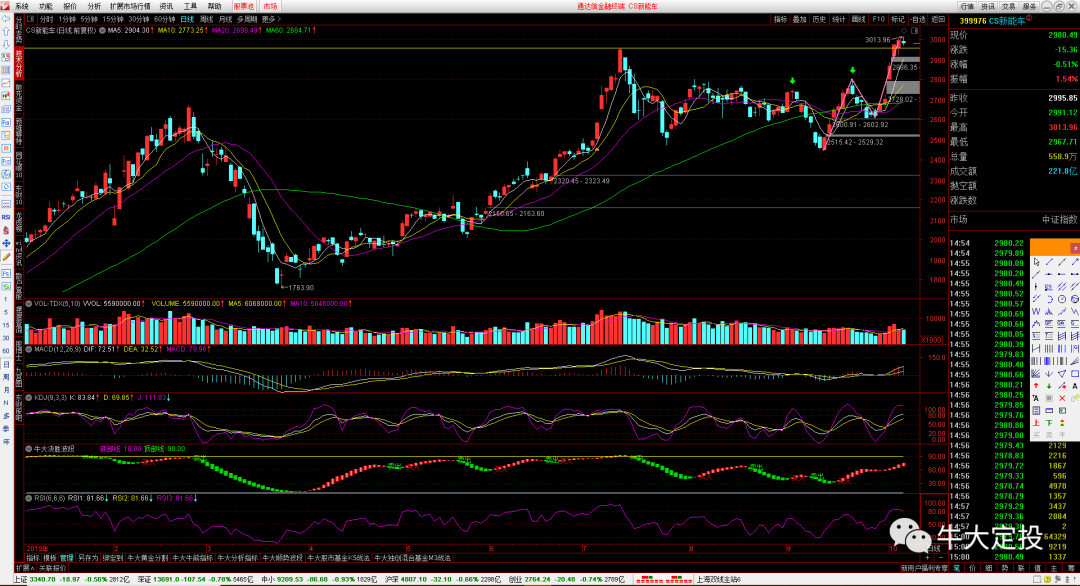This screenshot has width=1080, height=586.
Task: Open the 历史 history toolbar button
Action: click(x=819, y=19)
